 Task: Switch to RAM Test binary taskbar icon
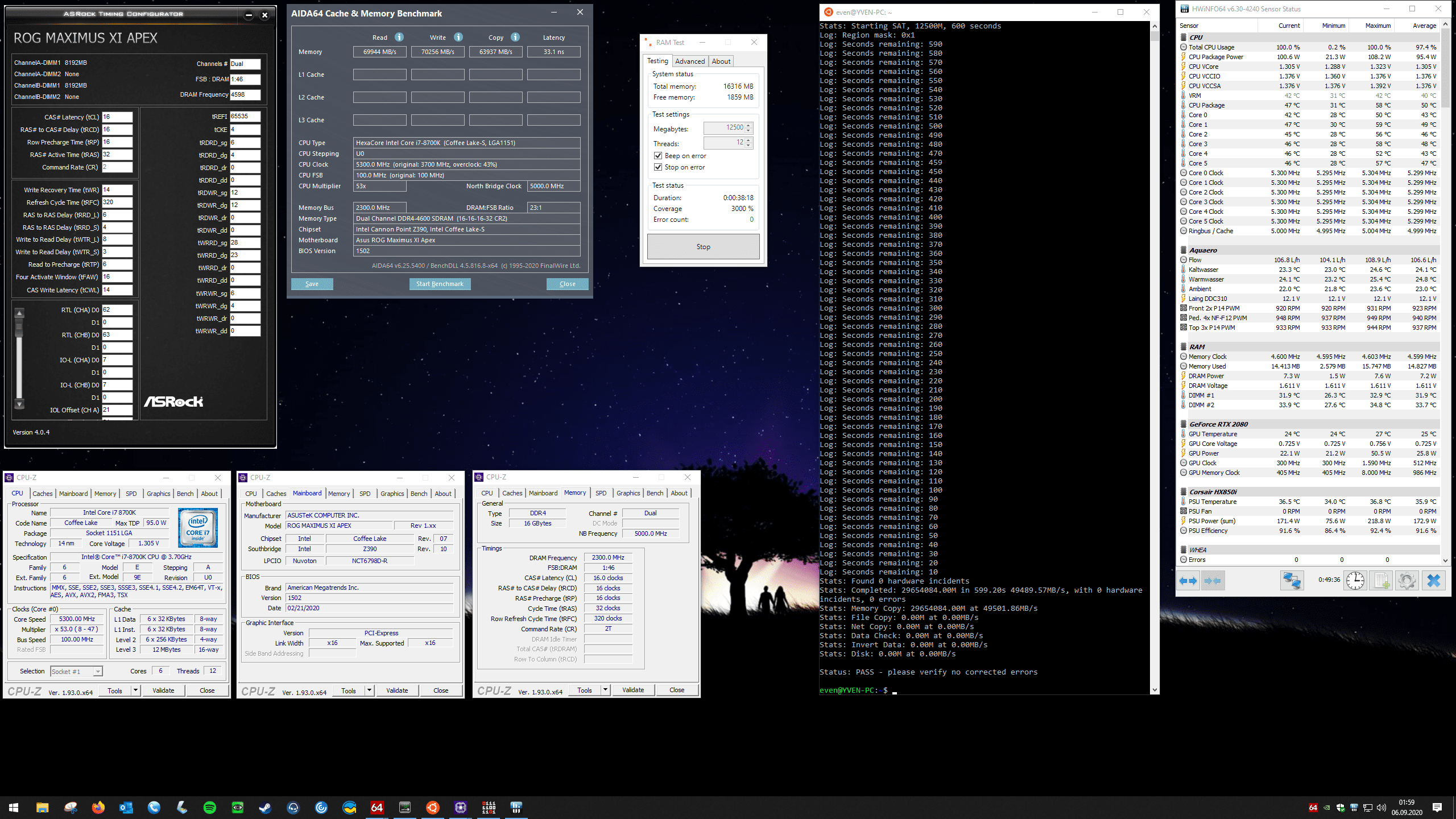coord(489,808)
